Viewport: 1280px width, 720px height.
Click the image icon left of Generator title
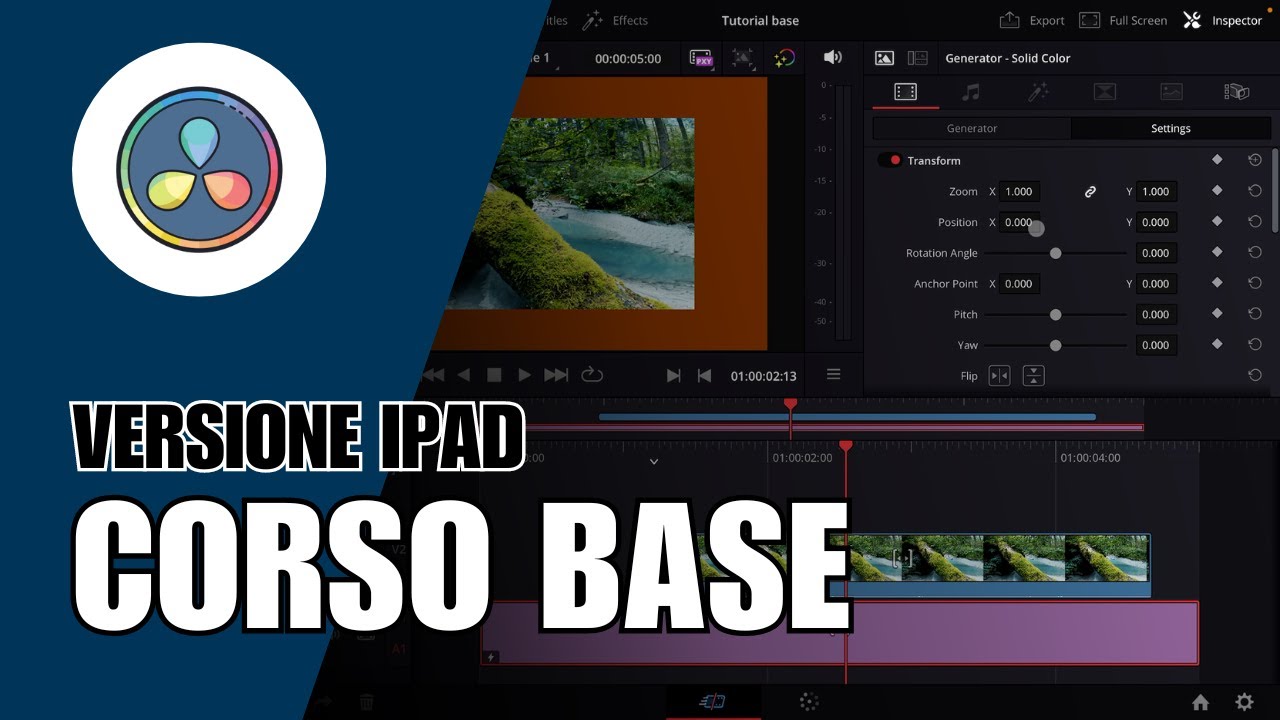coord(884,58)
